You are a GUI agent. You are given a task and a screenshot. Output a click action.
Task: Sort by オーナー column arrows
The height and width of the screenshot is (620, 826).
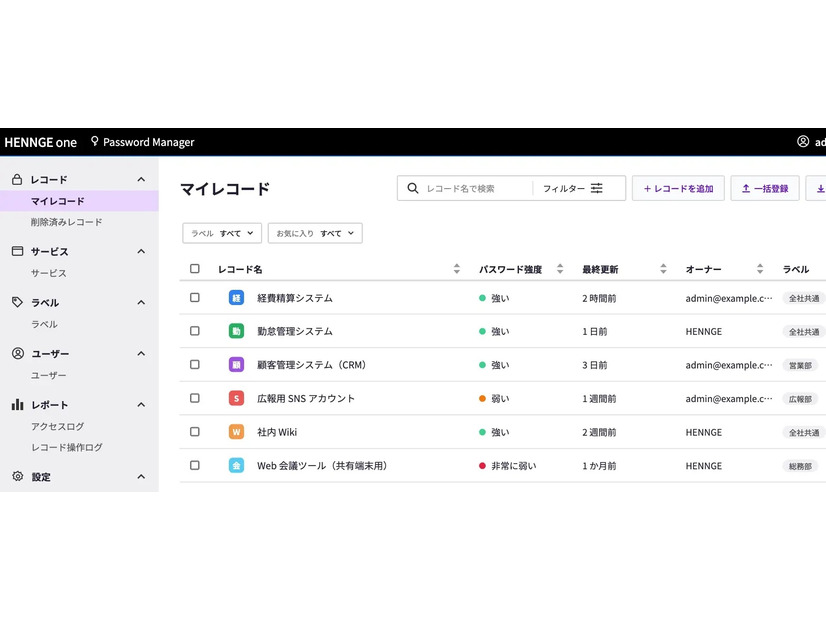coord(760,269)
